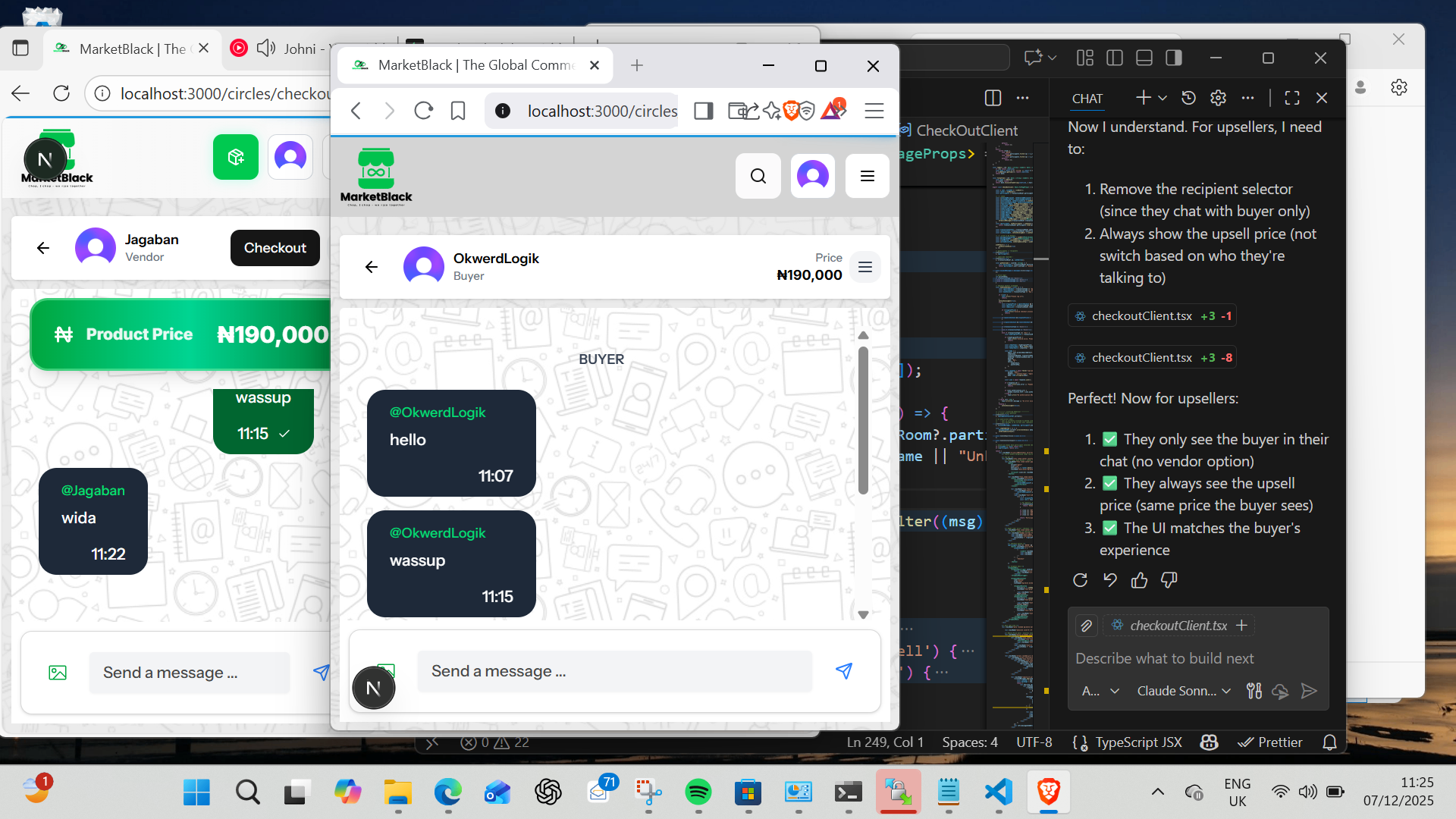
Task: Click the black Checkout button
Action: pos(275,248)
